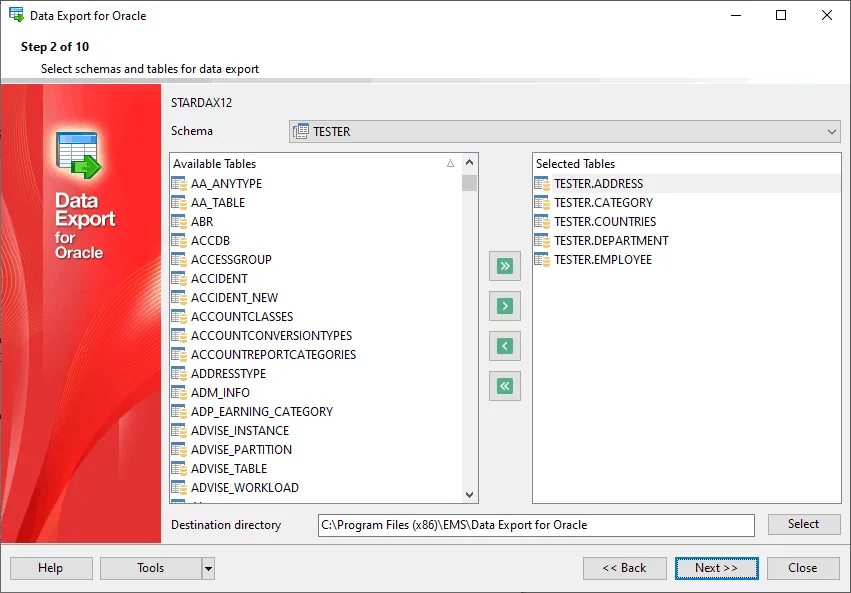Maximize the Data Export for Oracle window
Image resolution: width=851 pixels, height=593 pixels.
[x=781, y=15]
